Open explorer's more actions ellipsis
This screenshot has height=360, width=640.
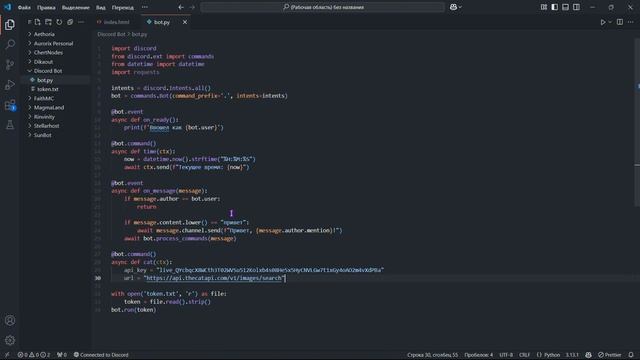tap(81, 22)
